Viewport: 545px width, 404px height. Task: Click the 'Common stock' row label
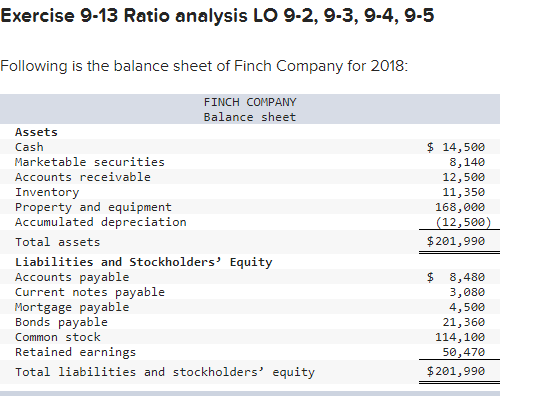58,337
